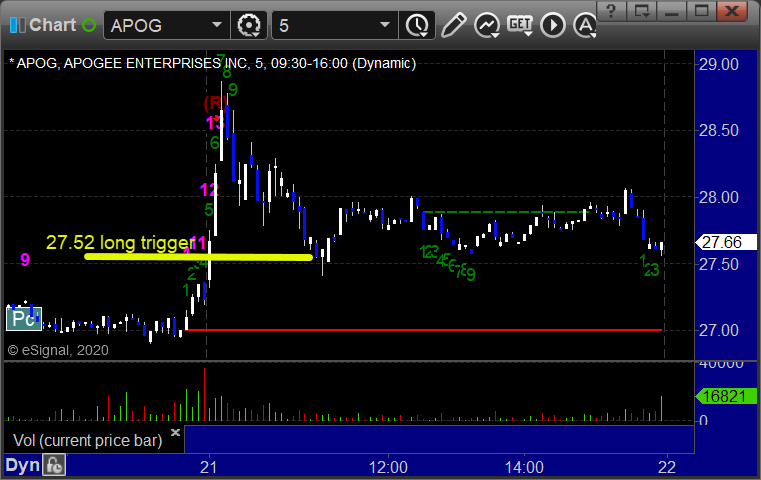Viewport: 761px width, 480px height.
Task: Click the magenta 13 count marker
Action: [215, 123]
